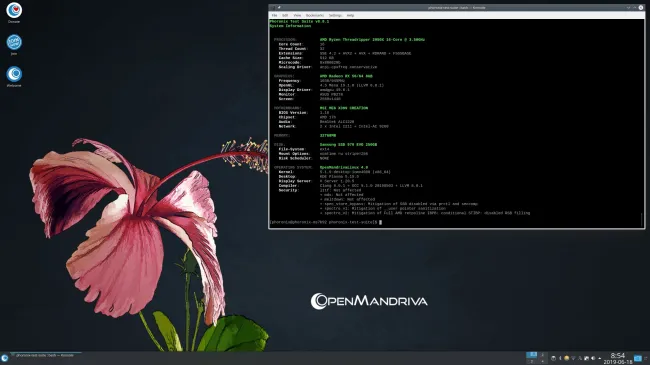Click the "System Information" heading in terminal
The image size is (650, 365).
coord(290,26)
